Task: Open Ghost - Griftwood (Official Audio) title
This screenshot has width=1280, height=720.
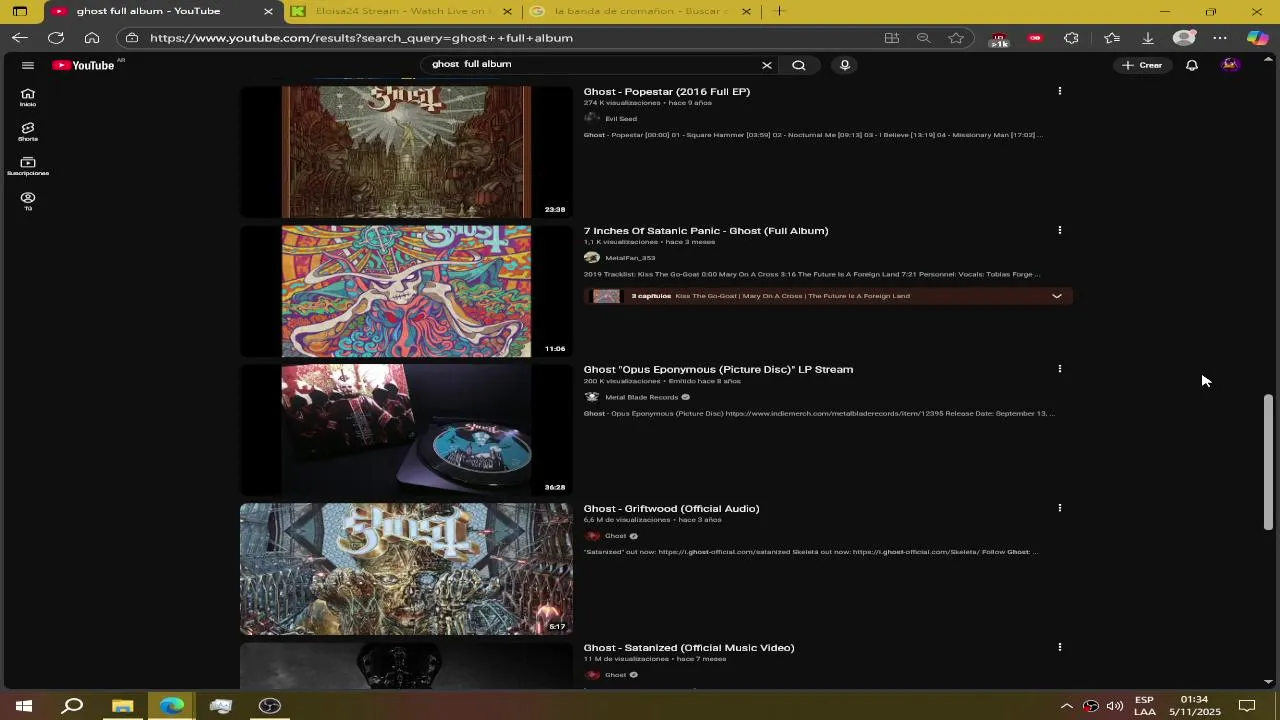Action: pyautogui.click(x=671, y=508)
